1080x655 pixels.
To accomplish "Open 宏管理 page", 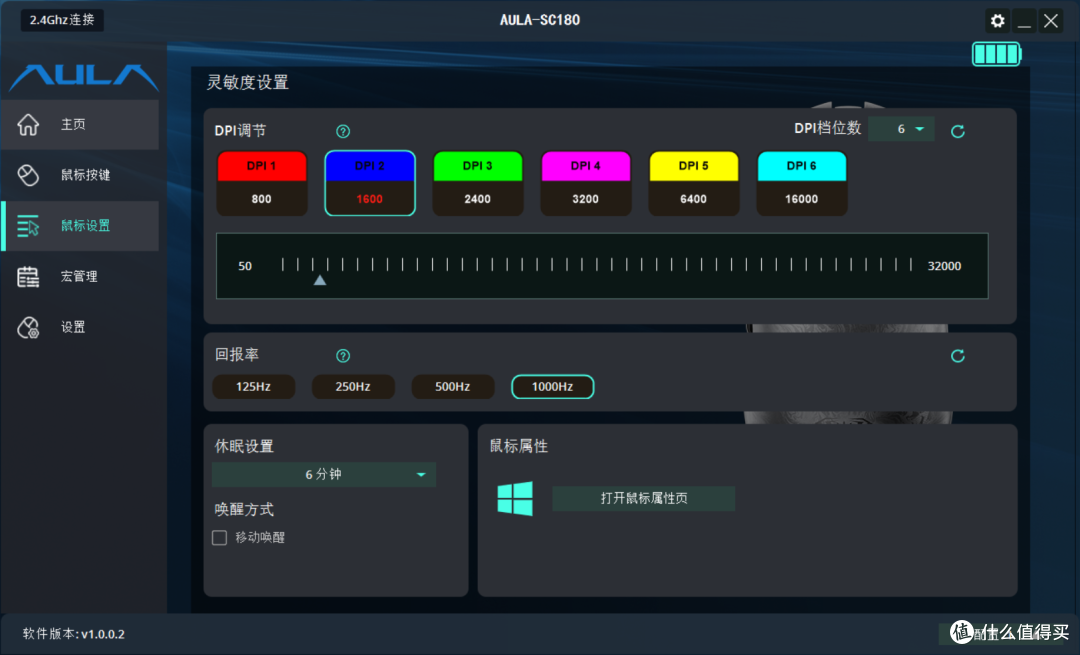I will point(80,277).
